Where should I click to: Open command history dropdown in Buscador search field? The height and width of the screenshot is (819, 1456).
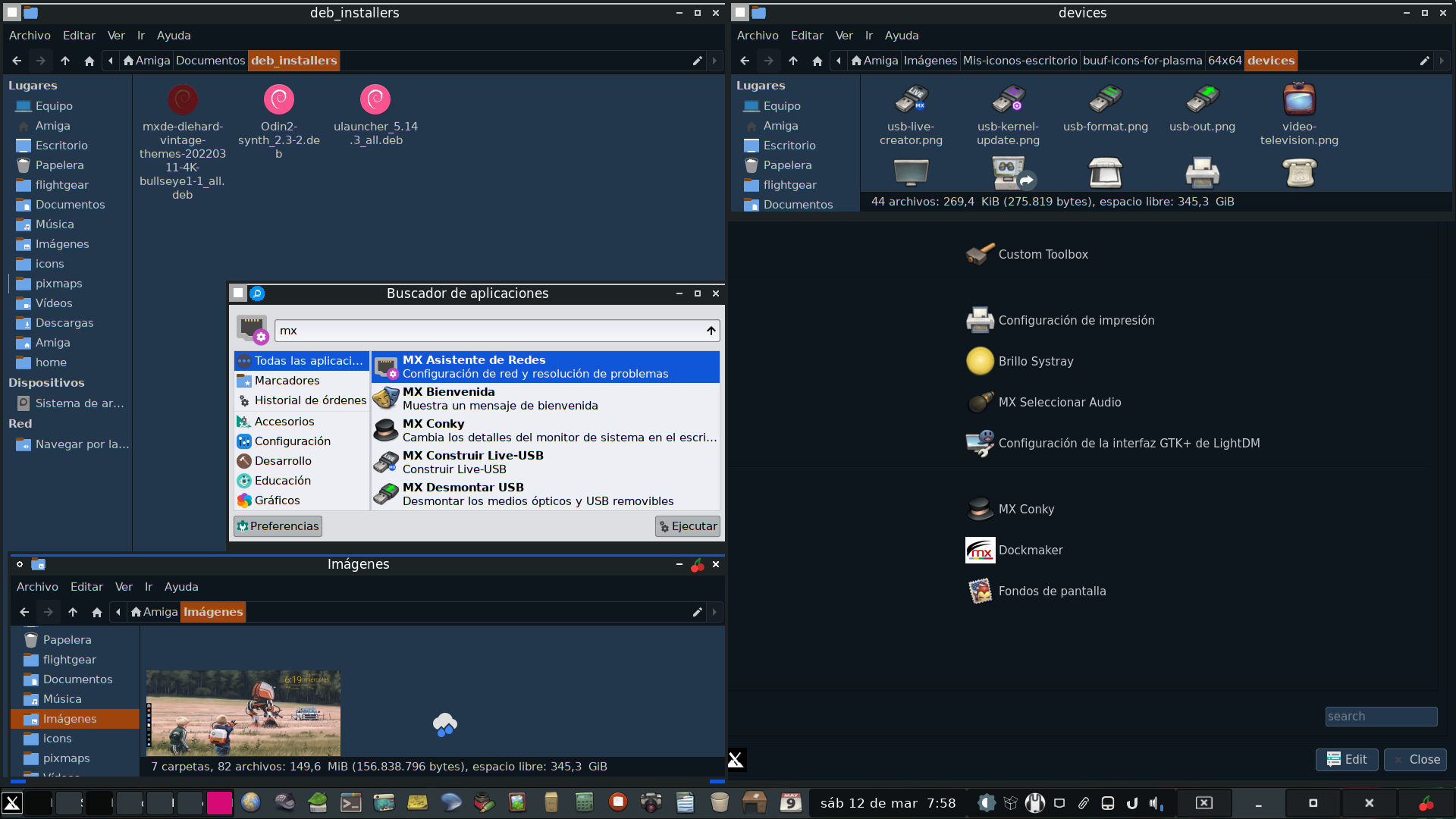(711, 331)
